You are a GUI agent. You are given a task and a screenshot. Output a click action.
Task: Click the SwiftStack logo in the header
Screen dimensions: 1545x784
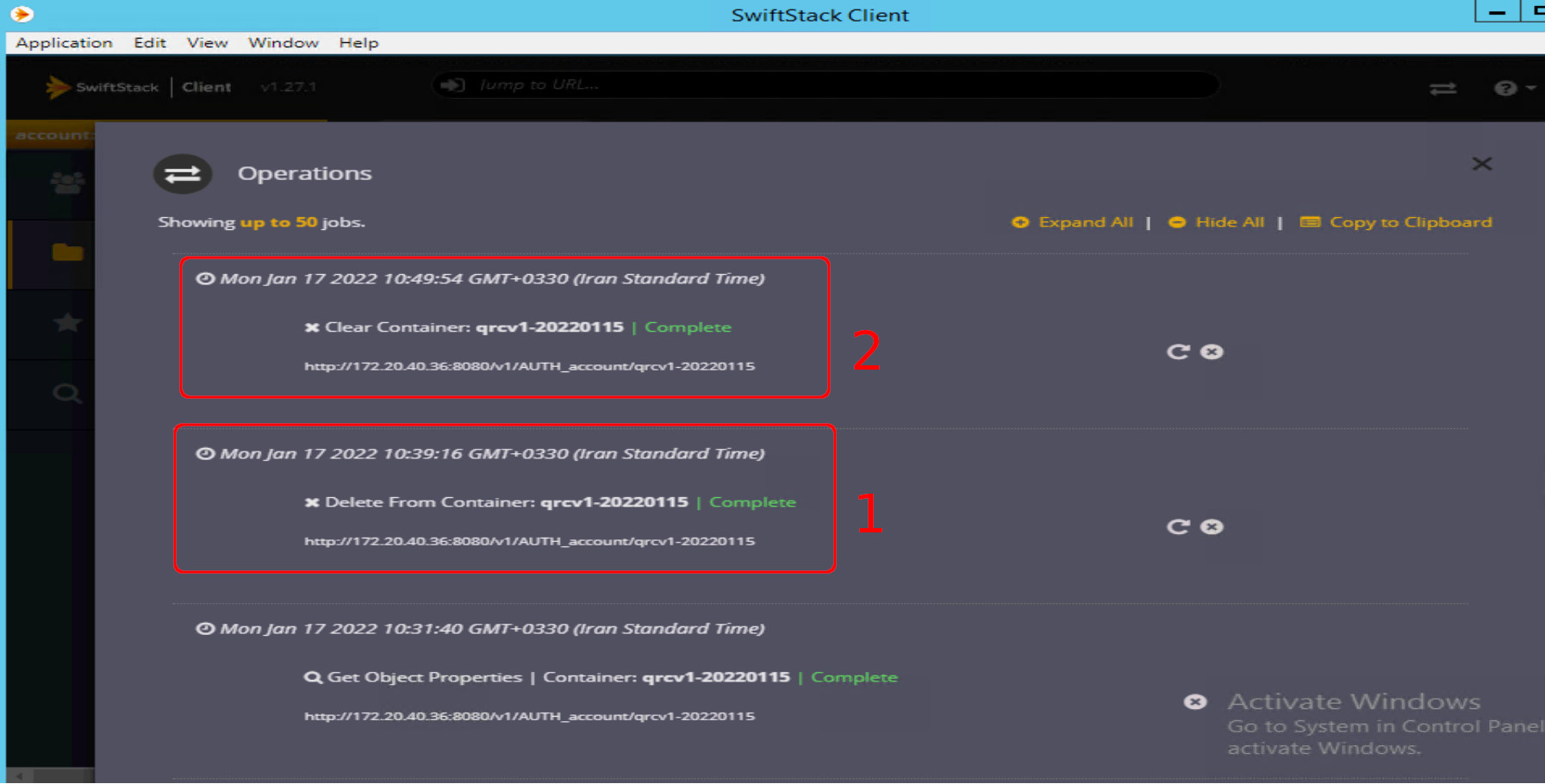click(x=102, y=87)
